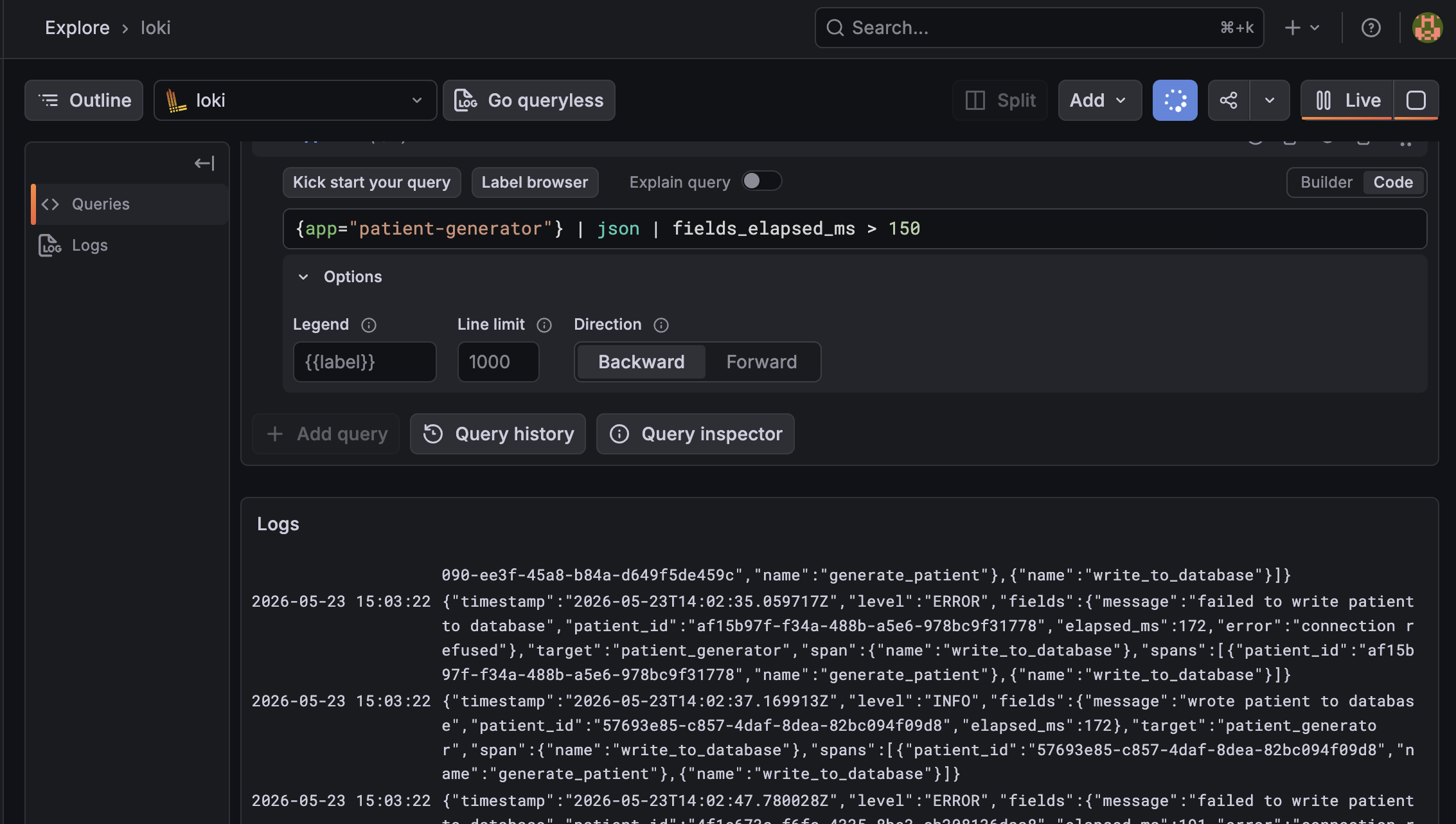Click Line limit info icon
This screenshot has height=824, width=1456.
[x=544, y=325]
